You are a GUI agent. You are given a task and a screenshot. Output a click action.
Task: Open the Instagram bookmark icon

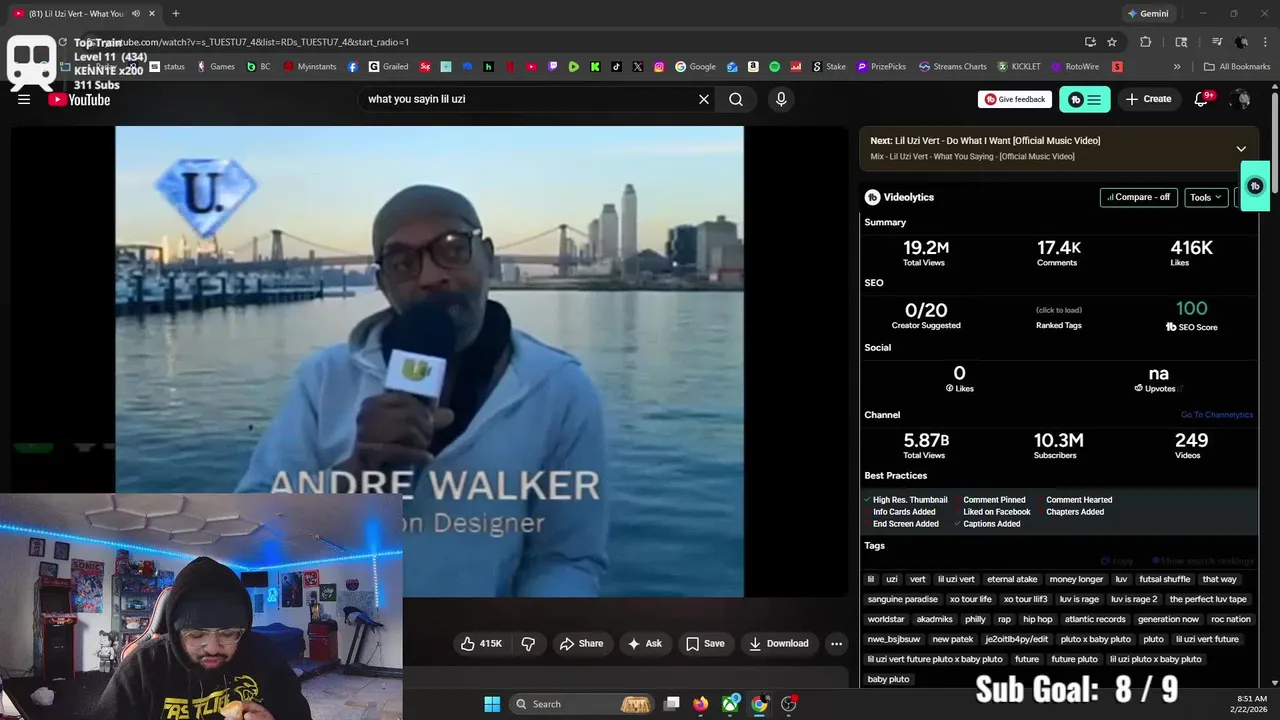[x=659, y=67]
